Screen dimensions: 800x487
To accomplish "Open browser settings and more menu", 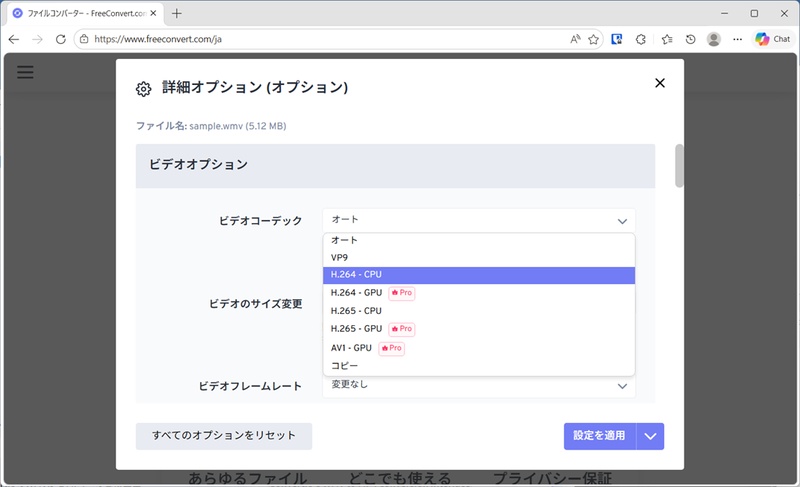I will [737, 39].
